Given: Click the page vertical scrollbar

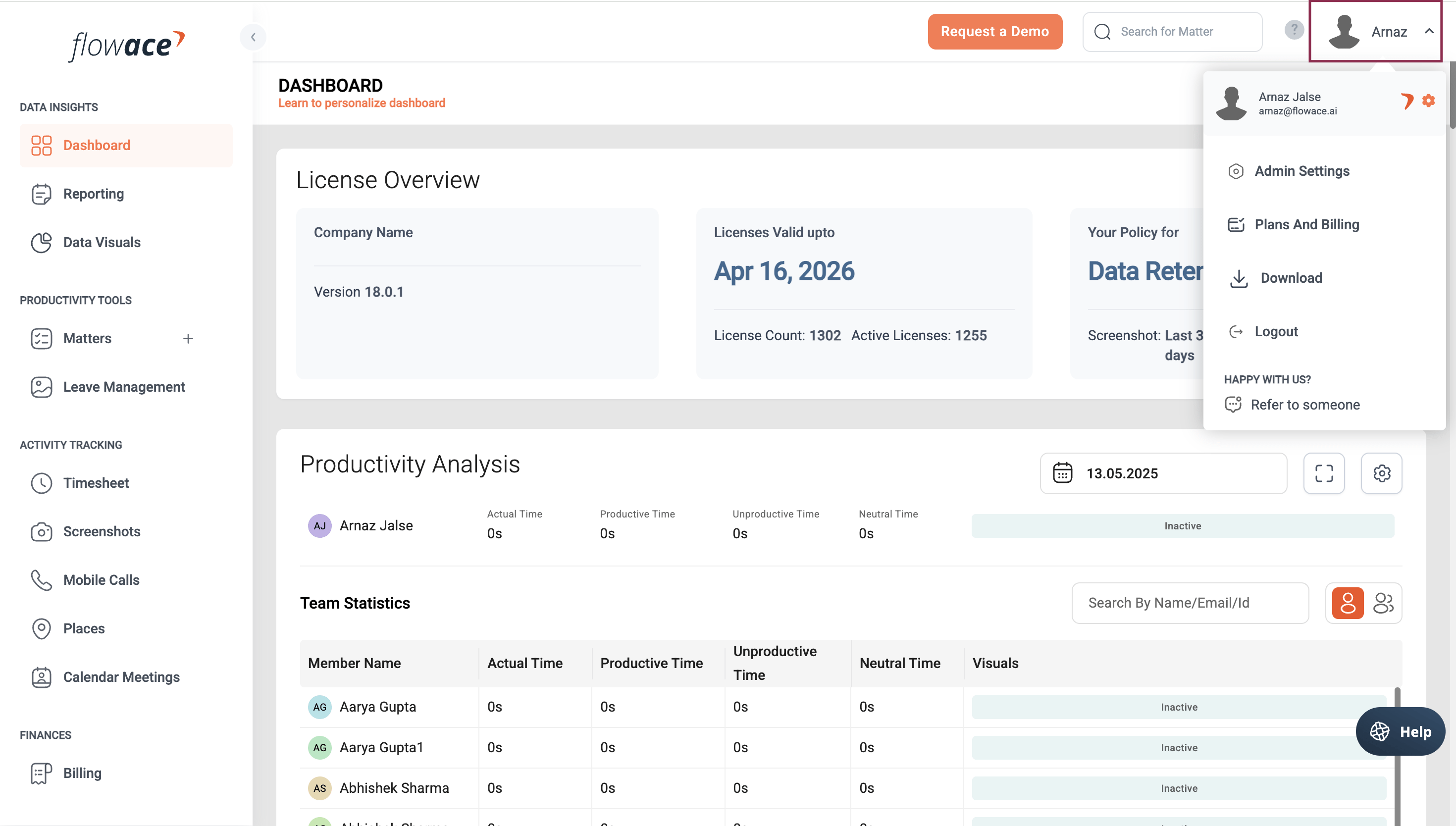Looking at the screenshot, I should click(1452, 94).
